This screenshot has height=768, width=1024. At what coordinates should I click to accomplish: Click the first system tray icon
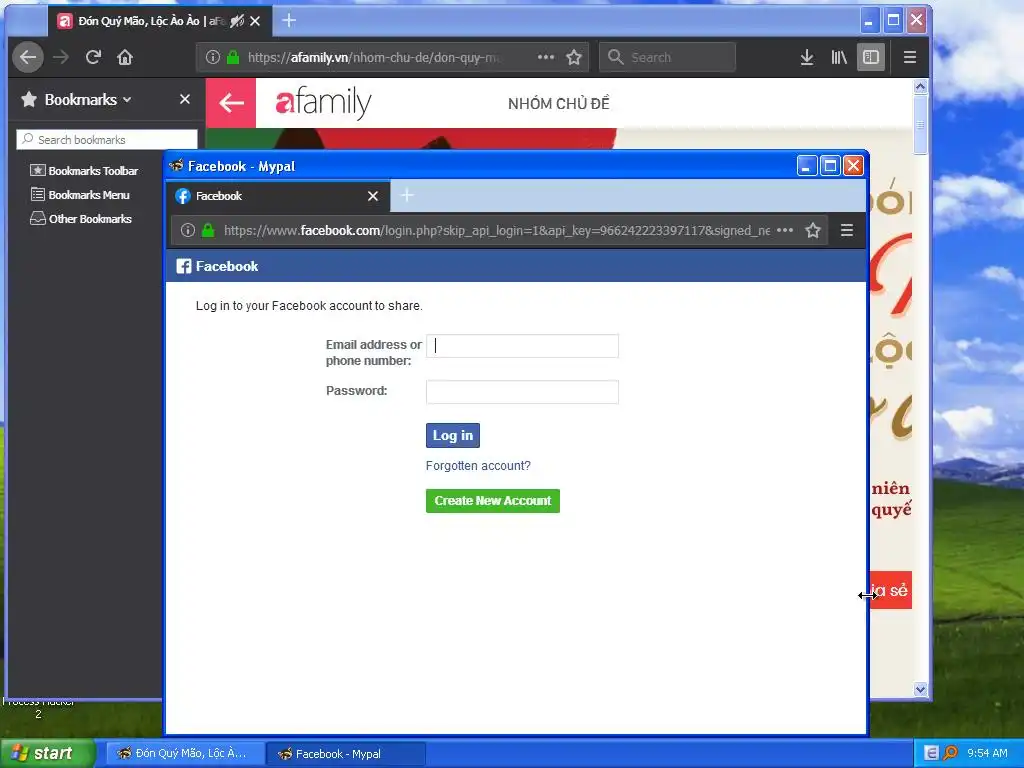click(932, 754)
